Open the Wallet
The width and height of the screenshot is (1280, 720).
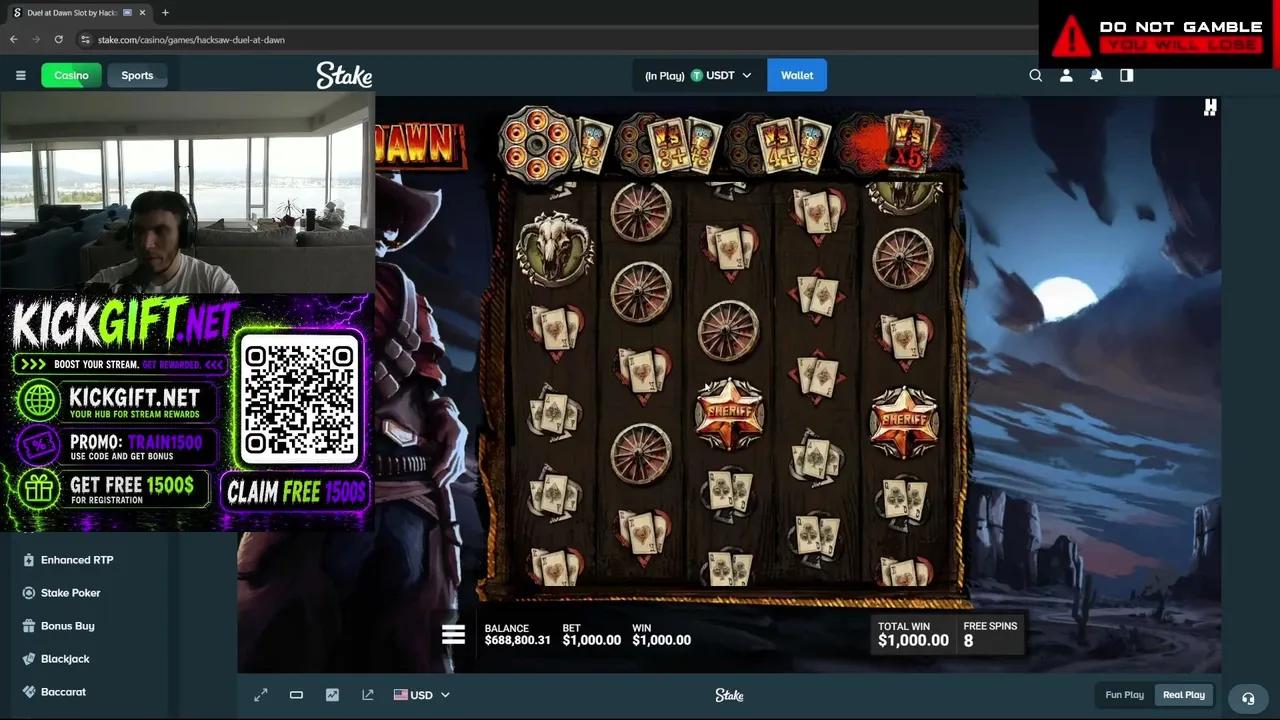click(x=797, y=75)
